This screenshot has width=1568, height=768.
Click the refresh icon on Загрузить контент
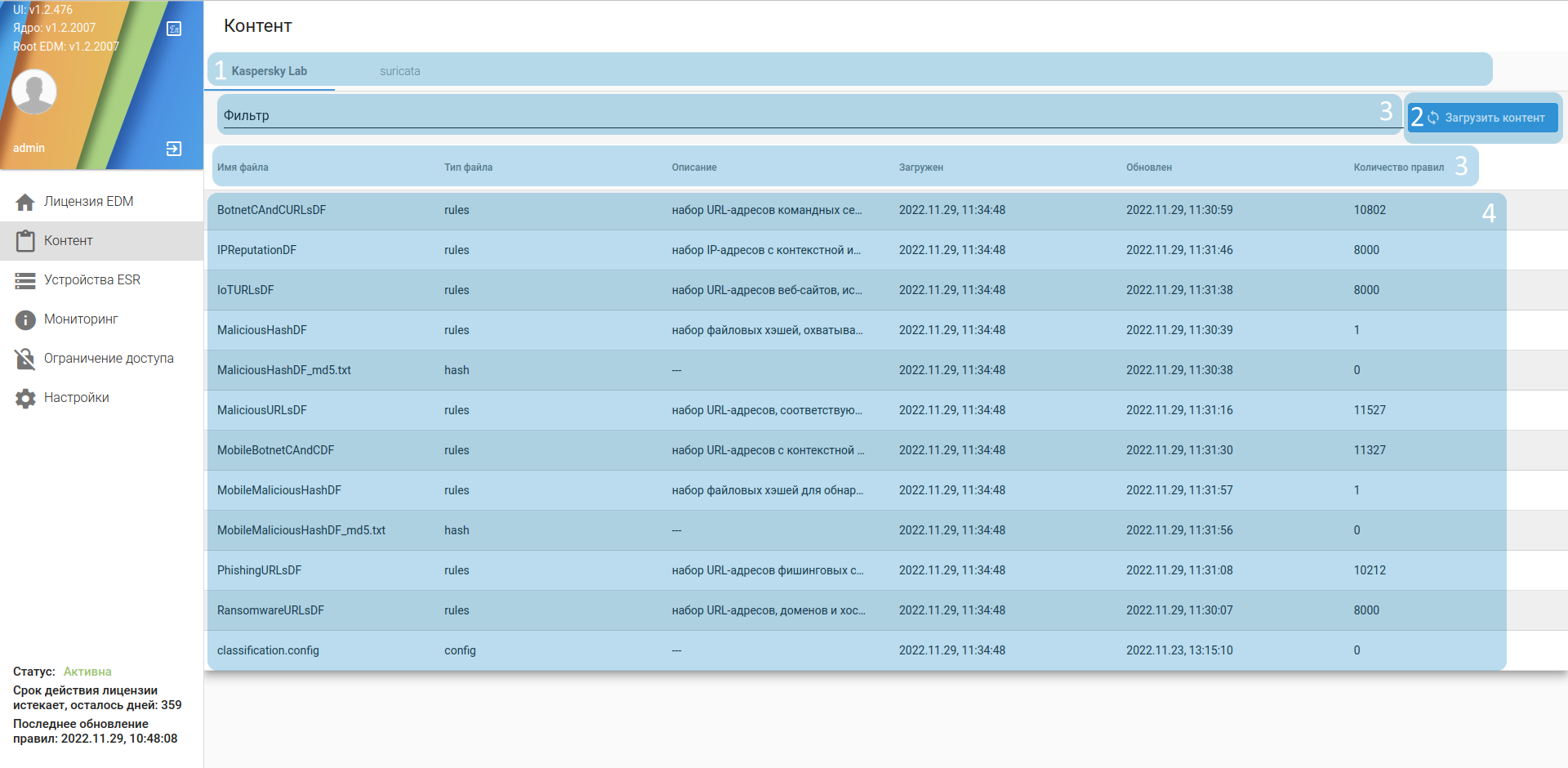click(x=1433, y=118)
